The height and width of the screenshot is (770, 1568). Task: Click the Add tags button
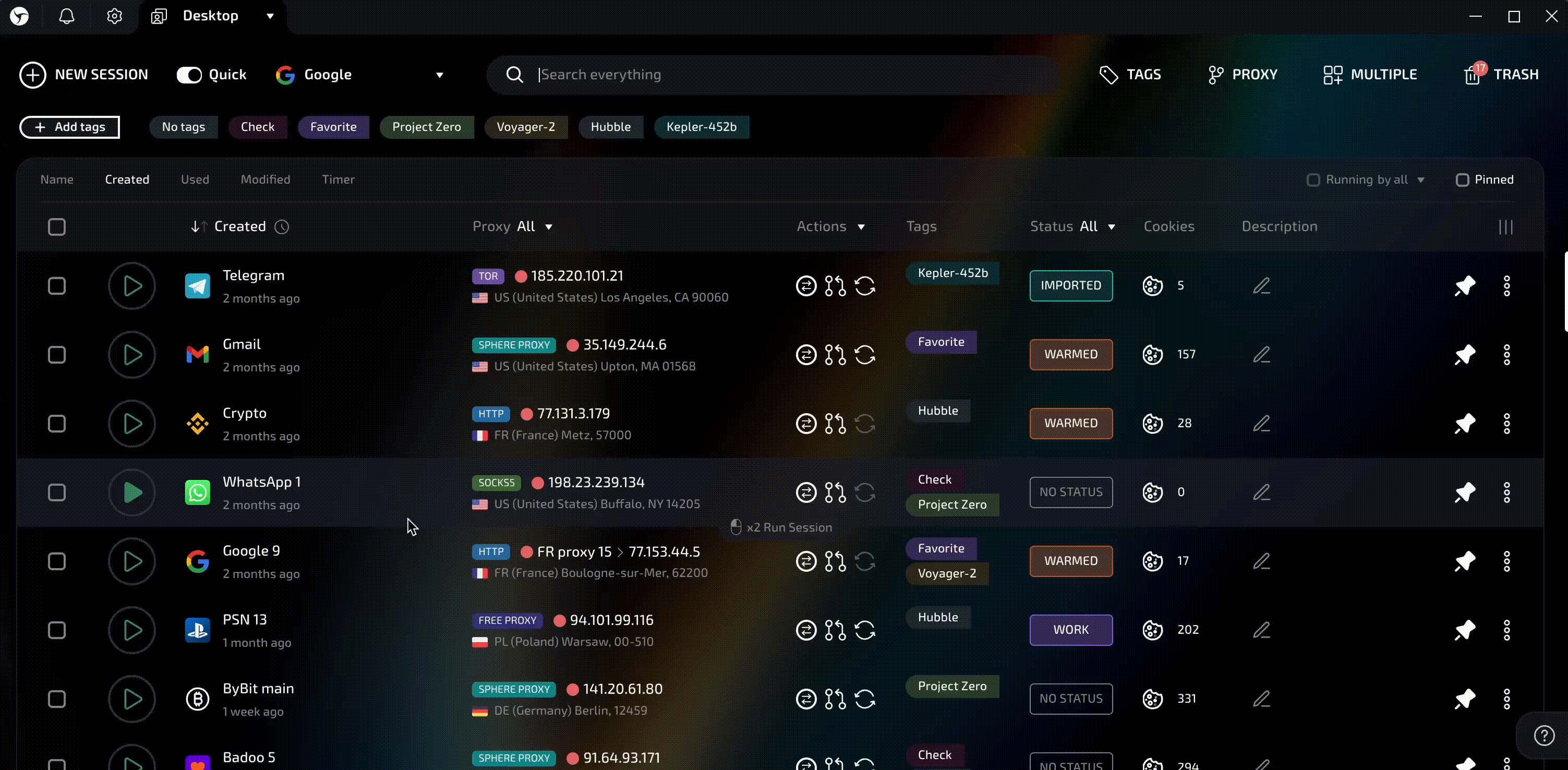pyautogui.click(x=70, y=127)
